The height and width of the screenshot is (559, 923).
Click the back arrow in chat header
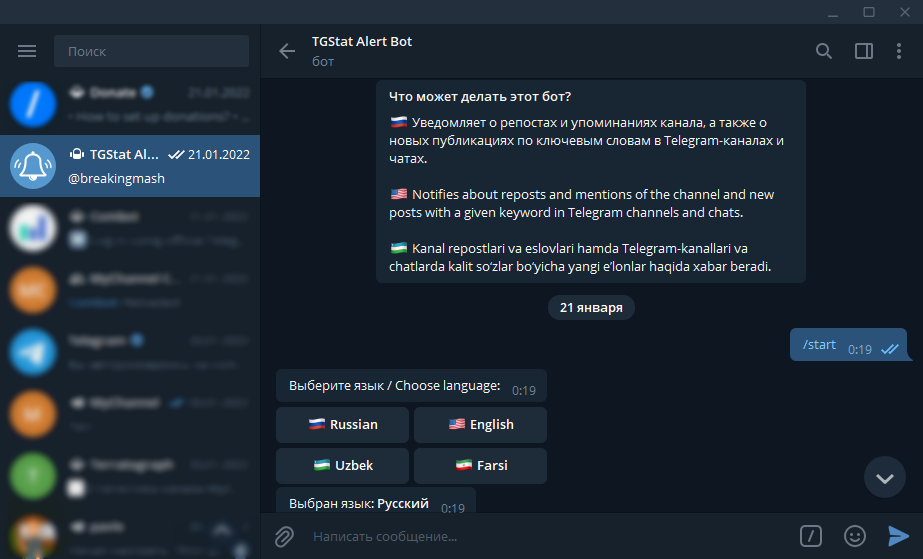click(288, 51)
